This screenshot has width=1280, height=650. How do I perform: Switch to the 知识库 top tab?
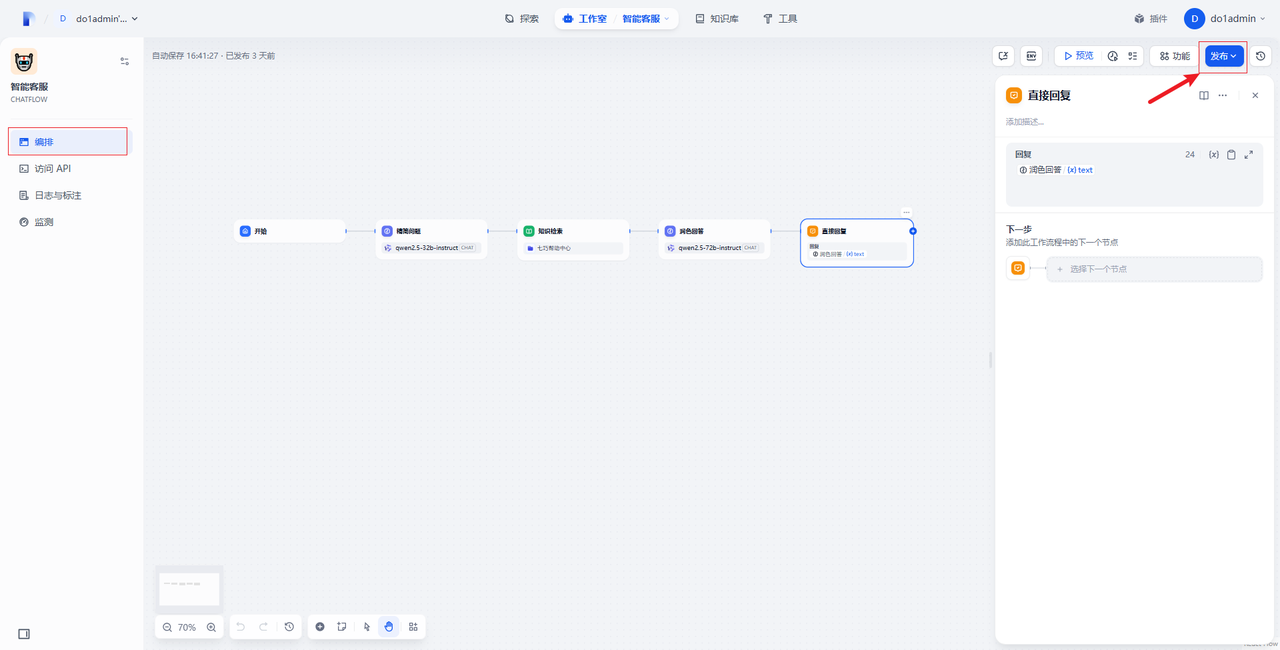click(716, 18)
